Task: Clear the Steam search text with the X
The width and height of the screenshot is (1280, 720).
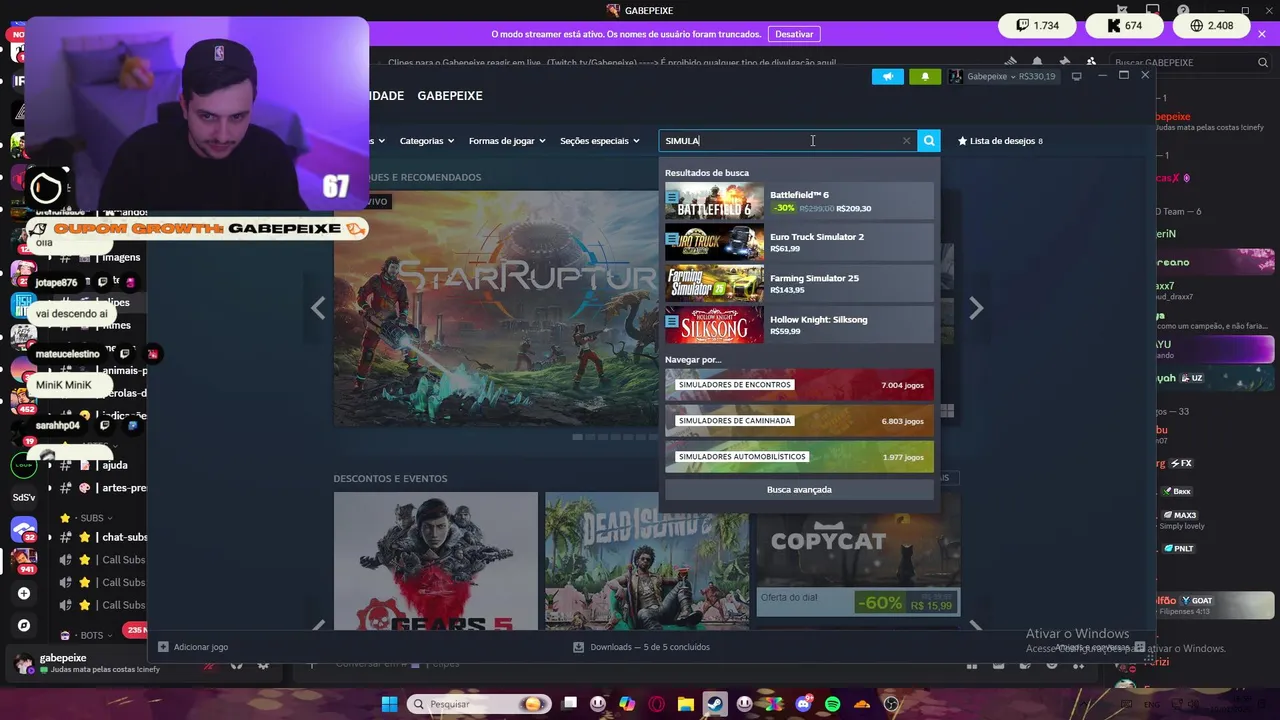Action: (906, 141)
